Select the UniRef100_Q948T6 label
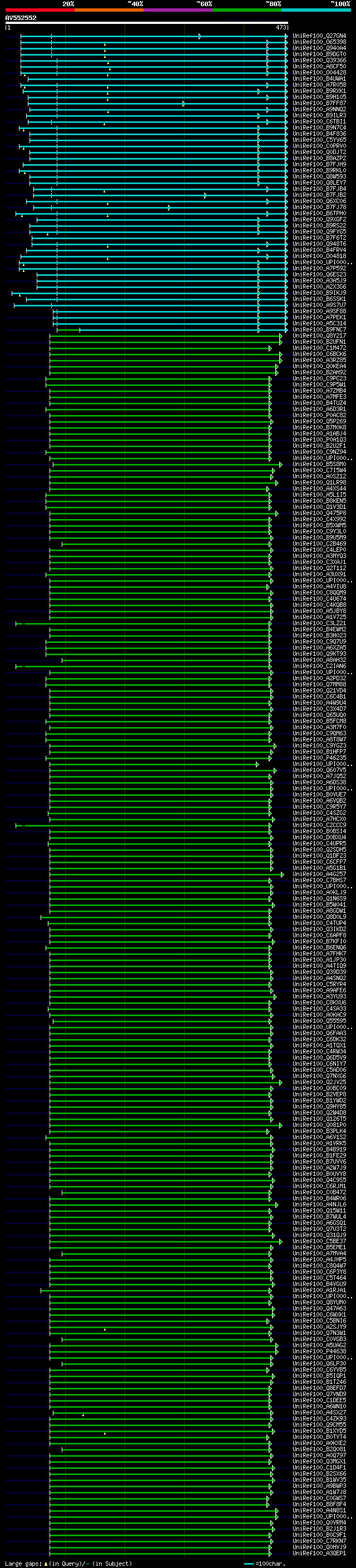This screenshot has height=1568, width=356. point(319,244)
